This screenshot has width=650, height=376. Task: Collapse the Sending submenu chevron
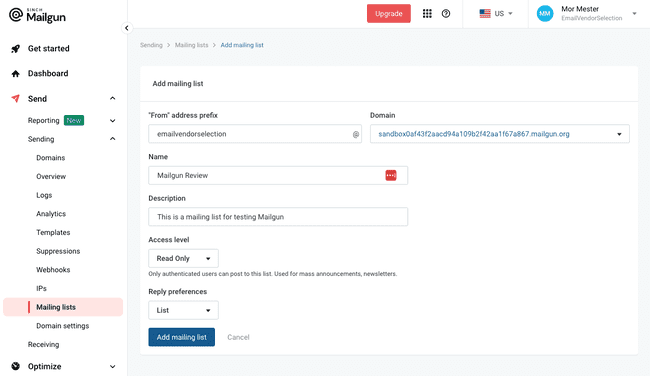pos(112,138)
